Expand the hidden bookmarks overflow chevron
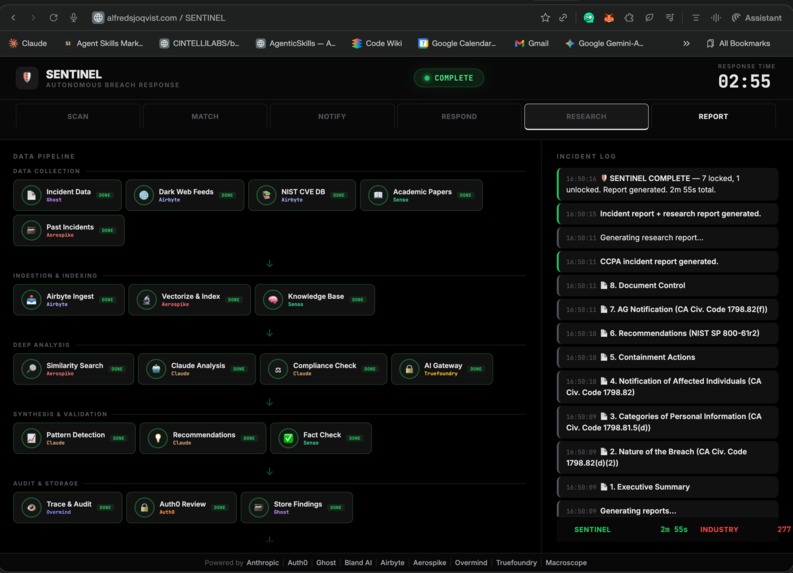Screen dimensions: 793x573 click(686, 43)
